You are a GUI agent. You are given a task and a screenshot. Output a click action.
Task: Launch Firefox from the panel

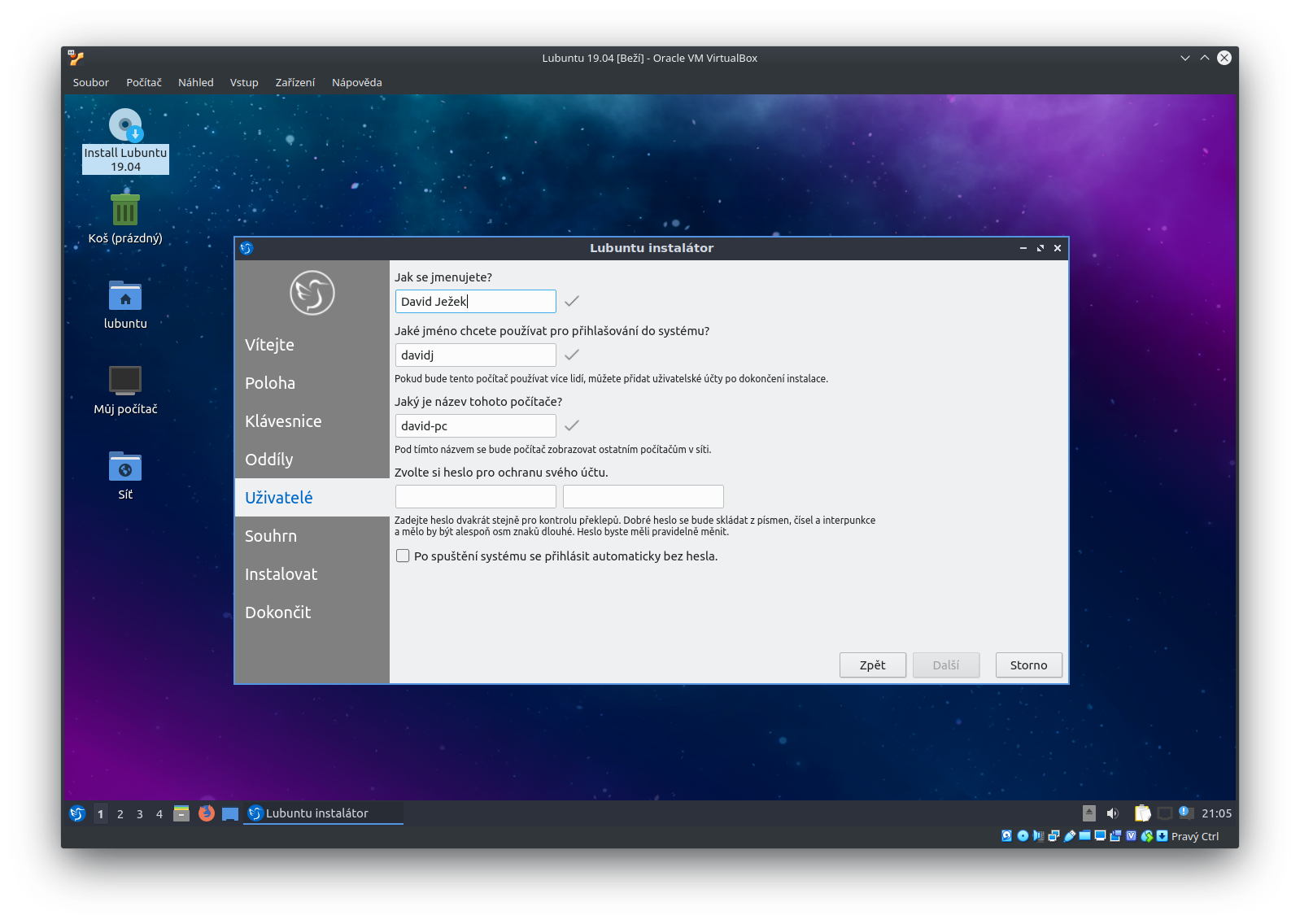tap(207, 813)
